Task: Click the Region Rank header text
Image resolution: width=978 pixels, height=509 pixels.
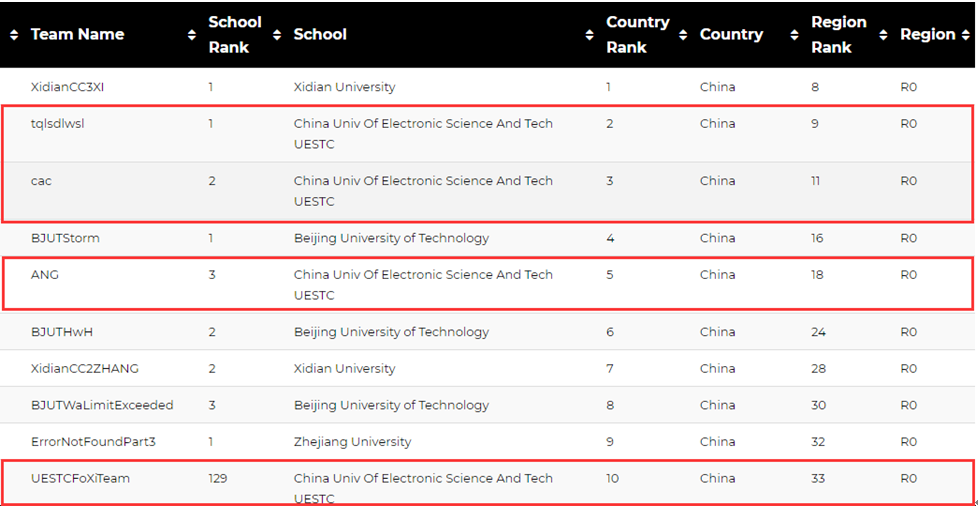Action: (838, 34)
